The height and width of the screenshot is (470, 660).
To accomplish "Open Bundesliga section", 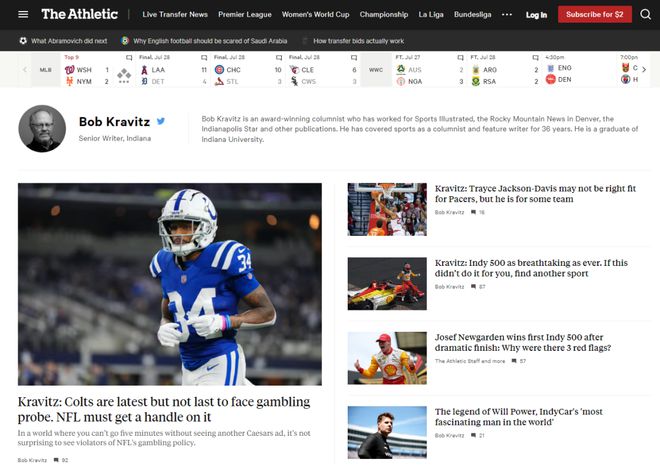I will (473, 14).
